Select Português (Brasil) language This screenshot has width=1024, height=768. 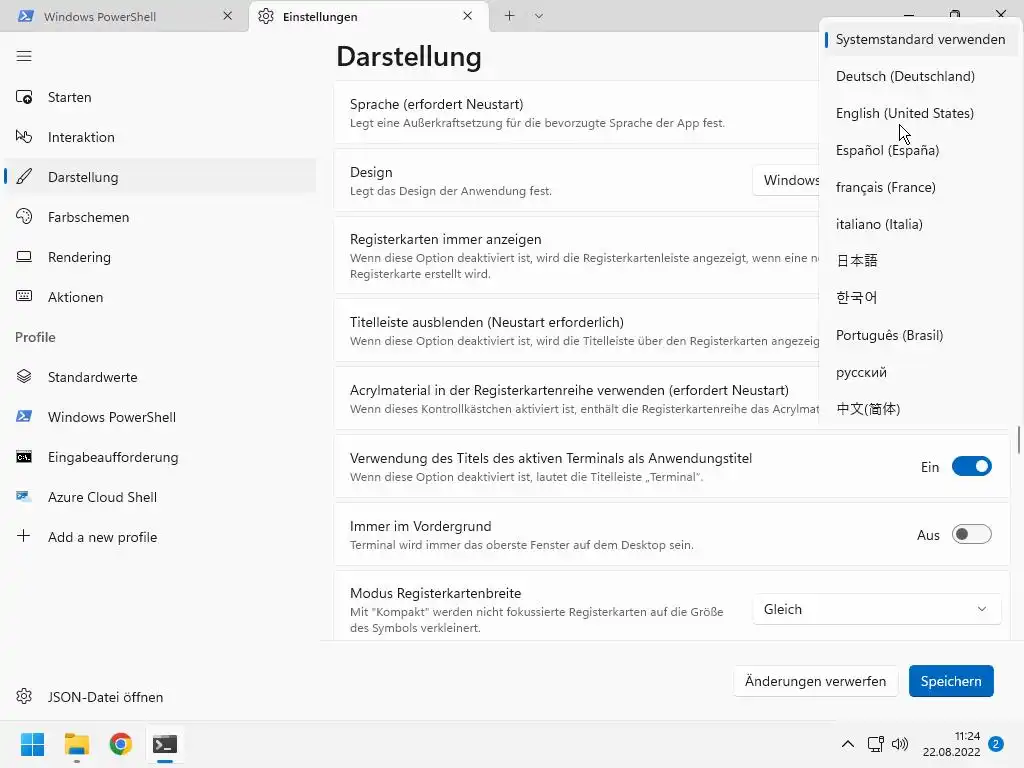(x=919, y=335)
